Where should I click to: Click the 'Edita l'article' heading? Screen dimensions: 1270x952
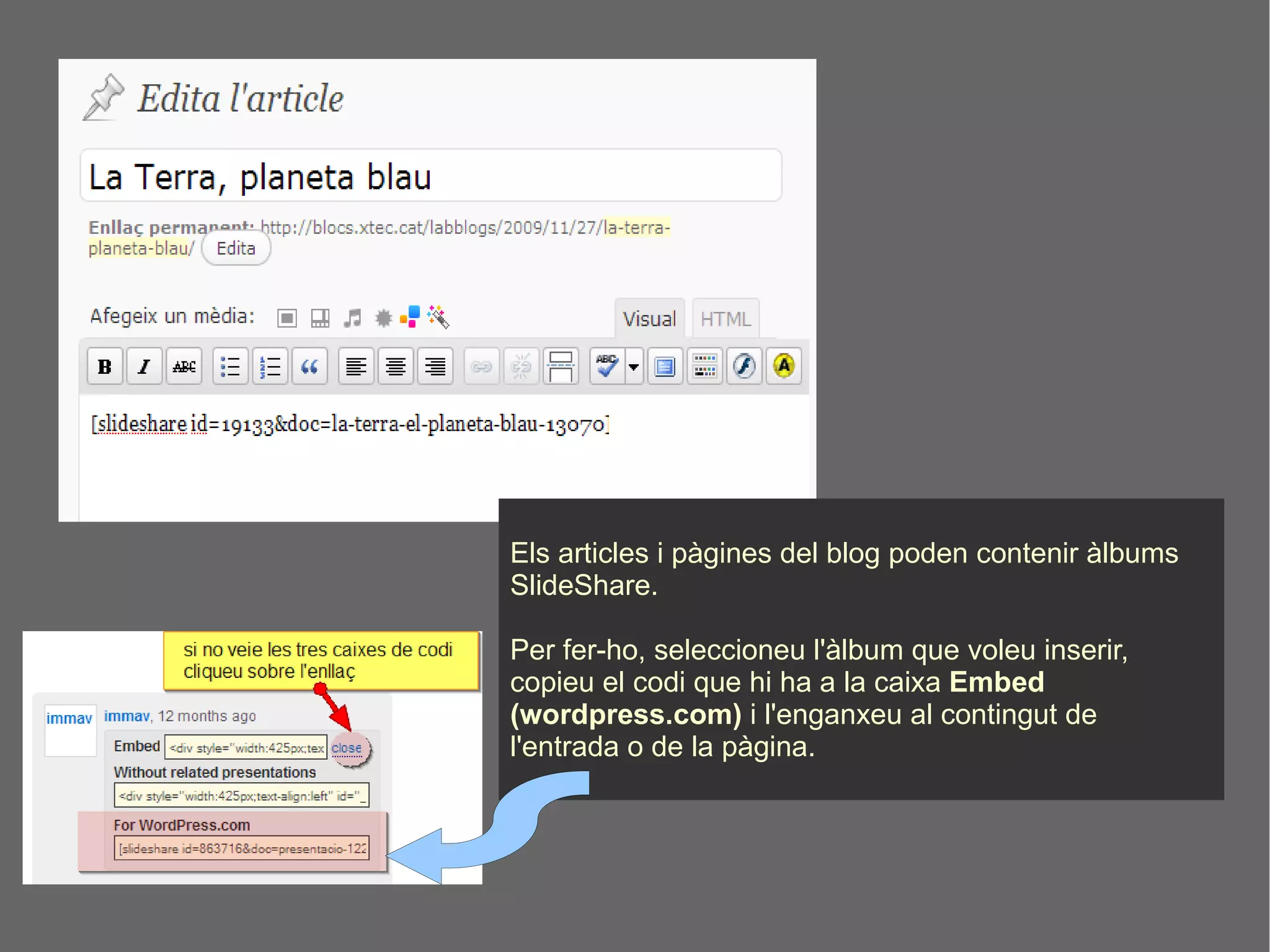[x=240, y=98]
